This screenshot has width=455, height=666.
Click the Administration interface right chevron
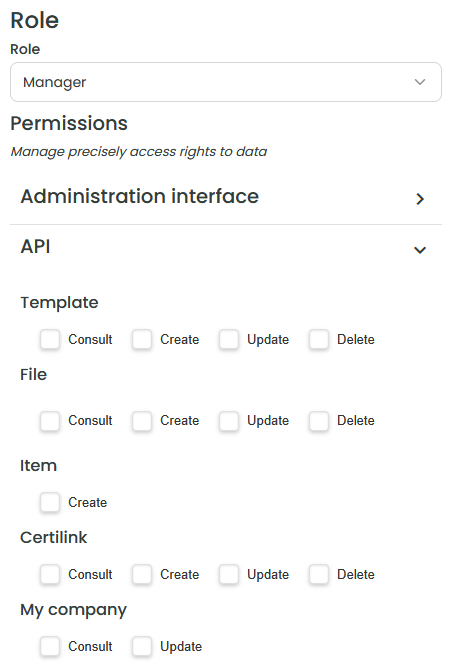pos(420,199)
